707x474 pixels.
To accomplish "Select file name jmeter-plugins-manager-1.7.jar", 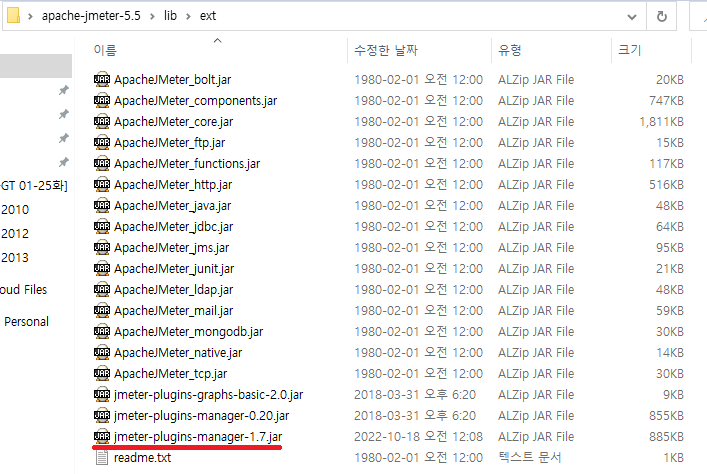I will (x=198, y=437).
